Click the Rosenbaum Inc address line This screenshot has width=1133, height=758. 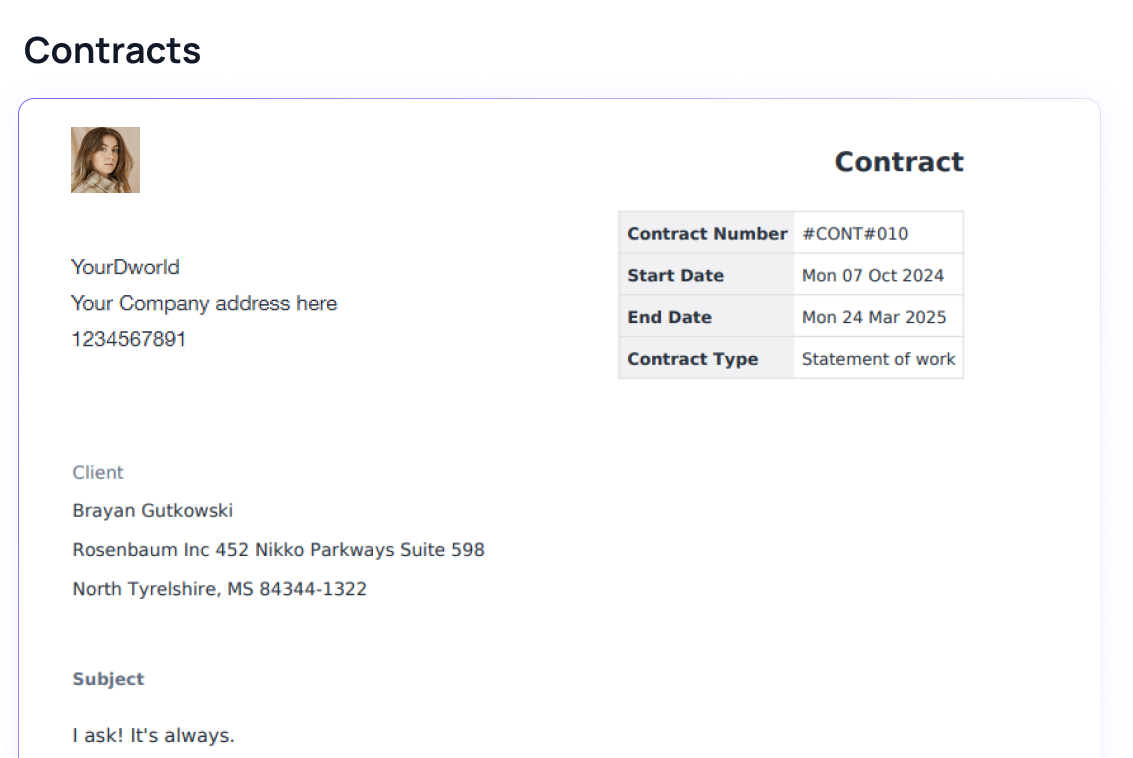278,550
